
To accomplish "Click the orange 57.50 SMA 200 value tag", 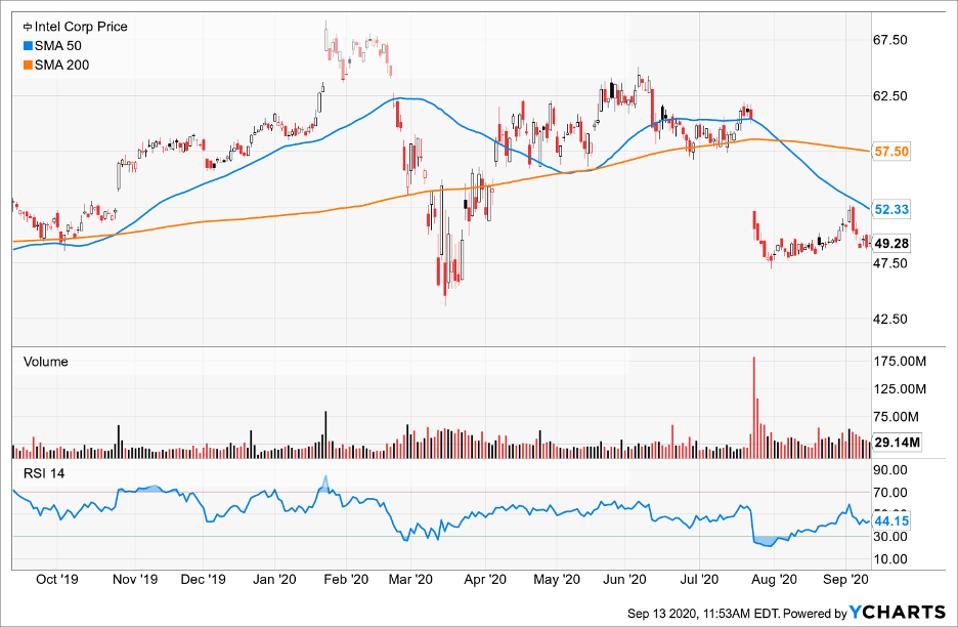I will 890,151.
